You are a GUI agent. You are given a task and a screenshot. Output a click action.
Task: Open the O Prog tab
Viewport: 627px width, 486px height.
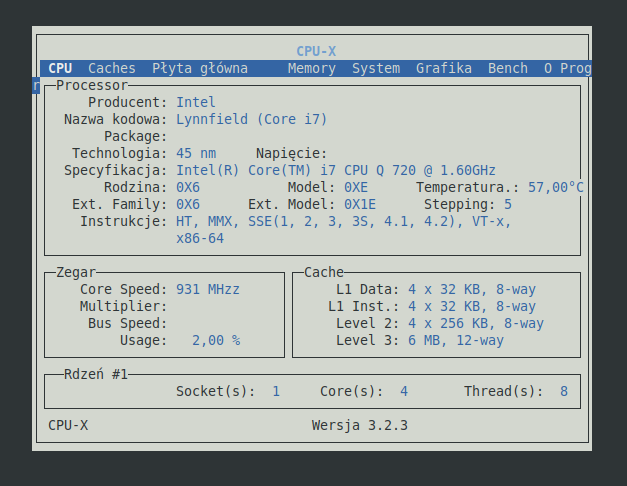pos(568,68)
